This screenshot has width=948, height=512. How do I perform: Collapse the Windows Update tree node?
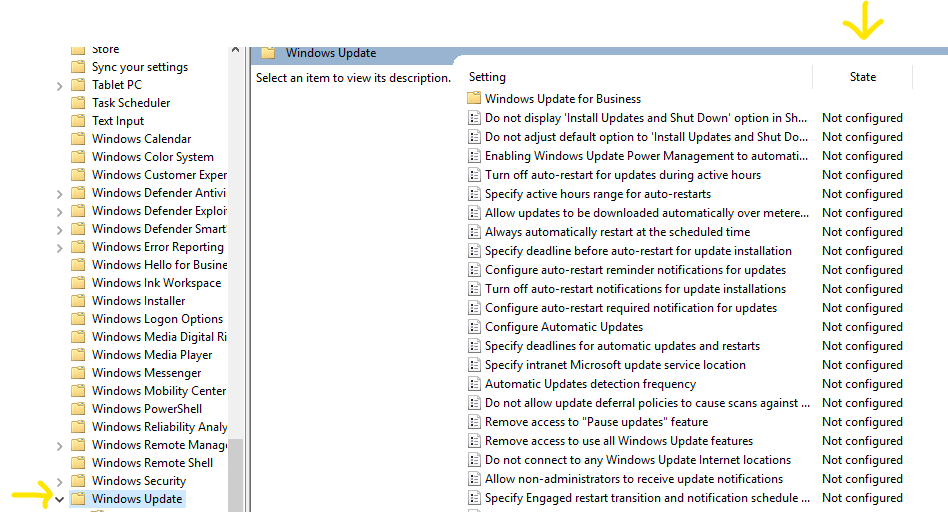pyautogui.click(x=59, y=499)
